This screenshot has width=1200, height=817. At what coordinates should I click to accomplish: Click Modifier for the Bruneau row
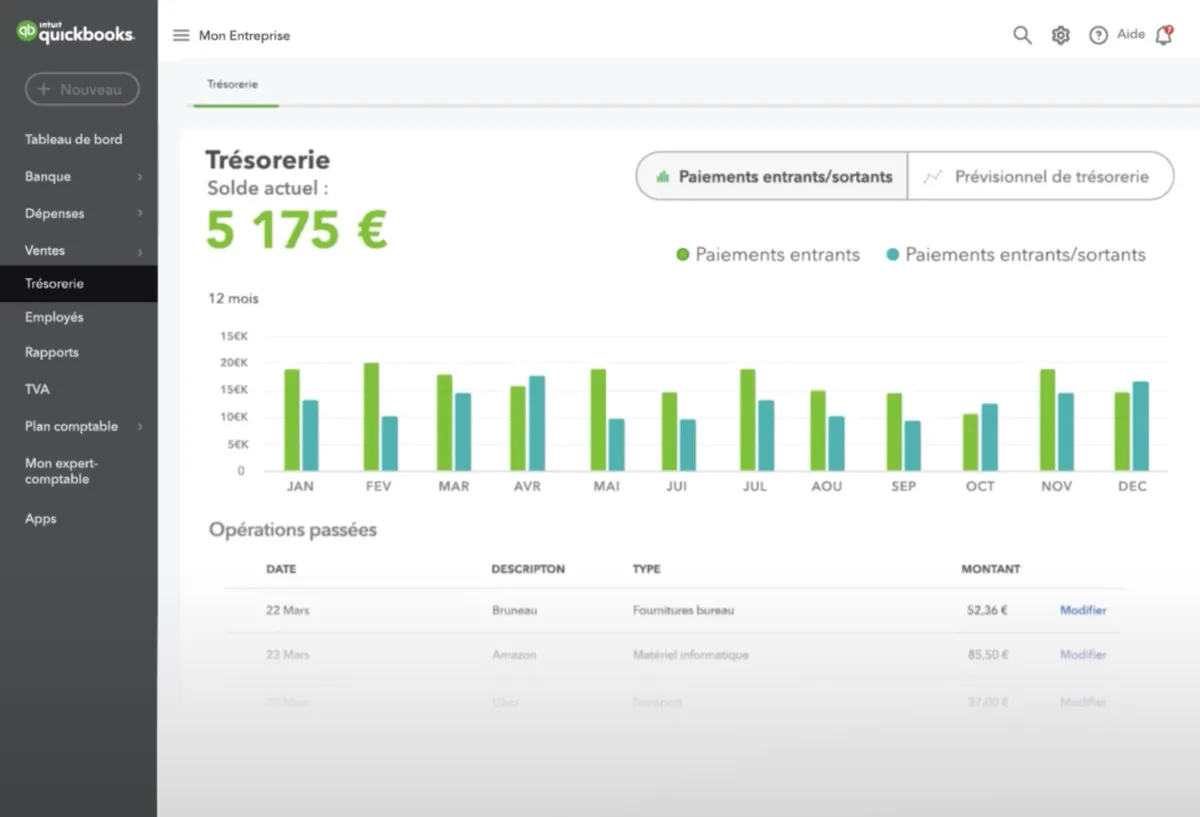pos(1083,610)
